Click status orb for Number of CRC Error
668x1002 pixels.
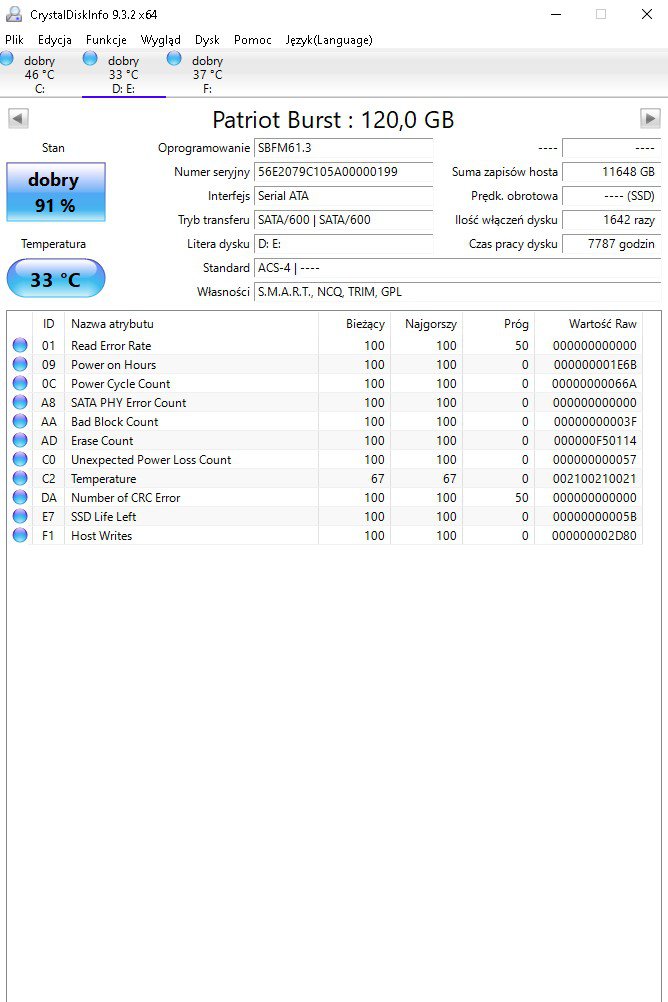click(20, 497)
